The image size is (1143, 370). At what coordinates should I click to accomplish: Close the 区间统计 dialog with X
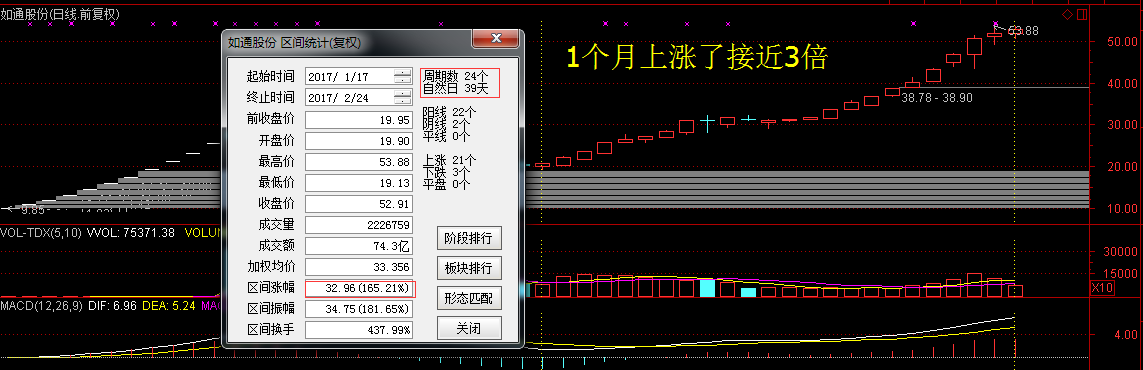click(496, 38)
